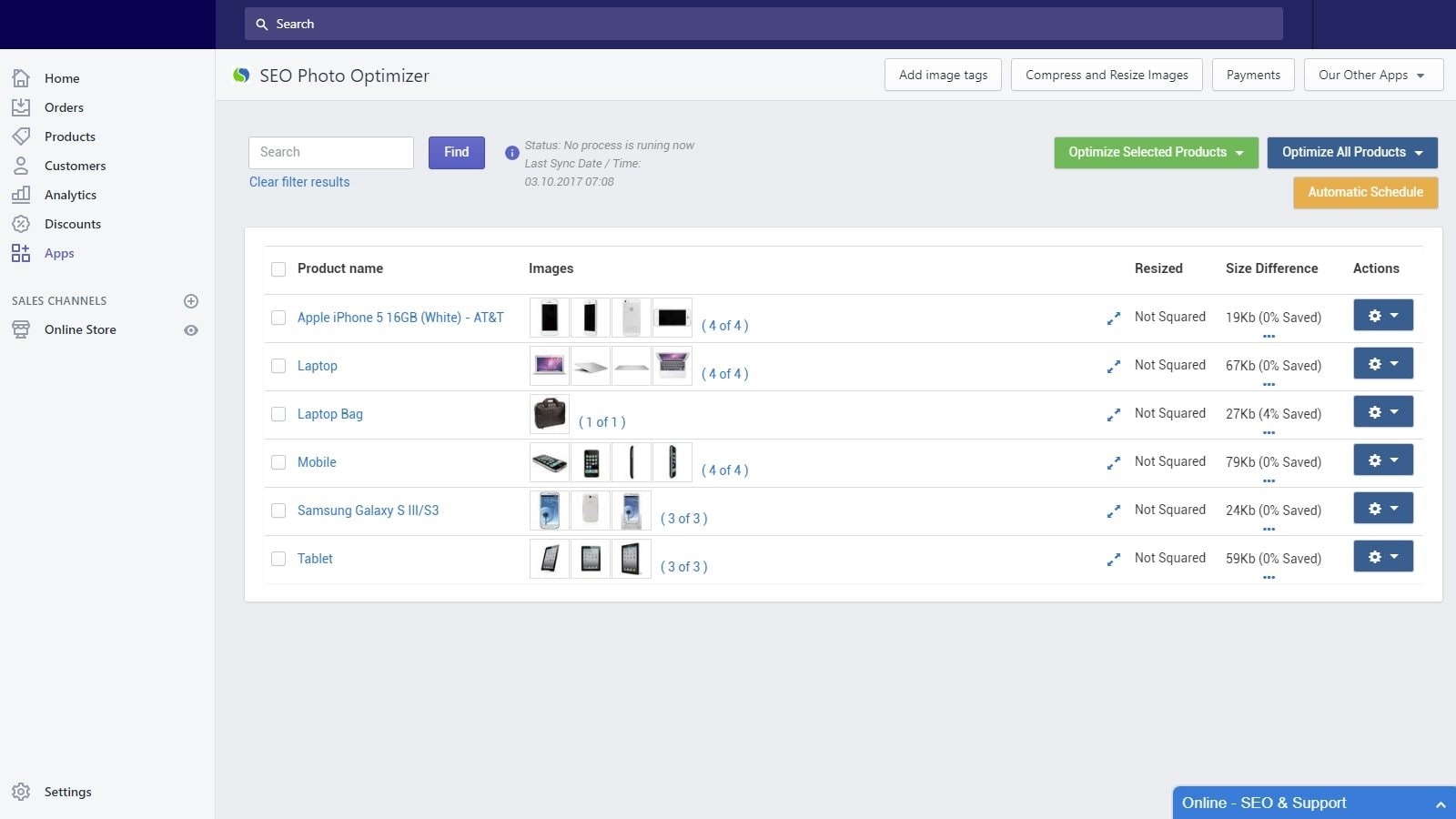
Task: Open the Apple iPhone 5 16GB product link
Action: pos(400,318)
